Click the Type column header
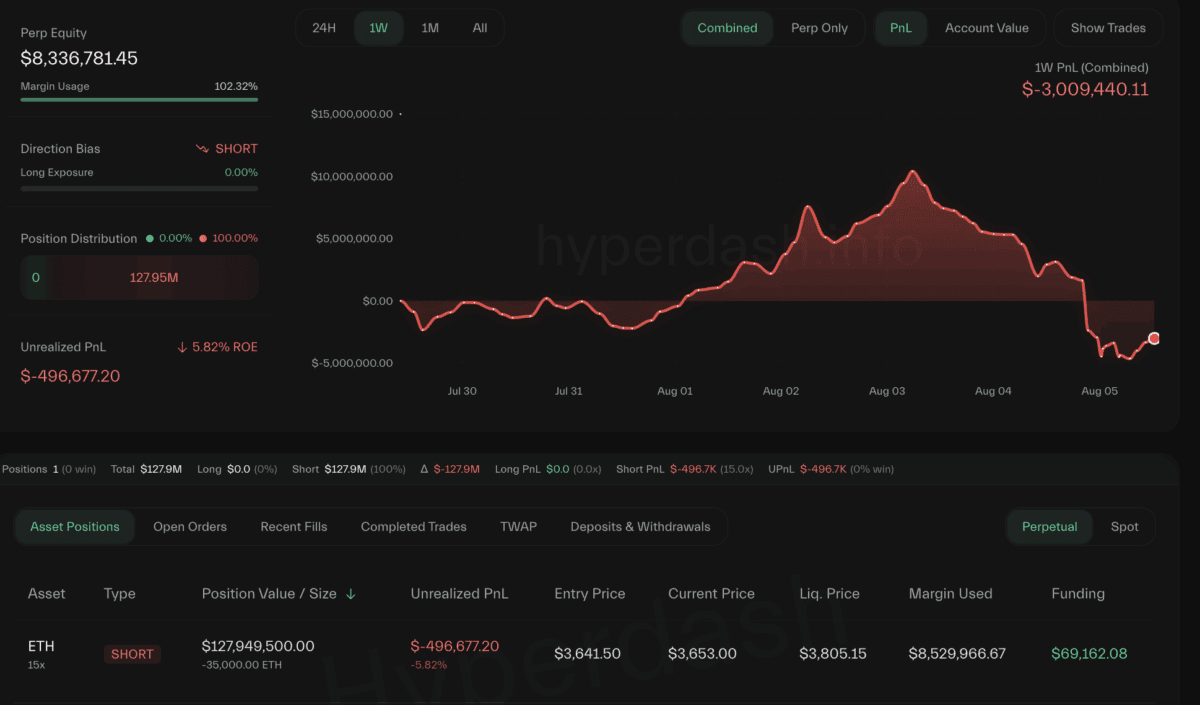 tap(119, 593)
